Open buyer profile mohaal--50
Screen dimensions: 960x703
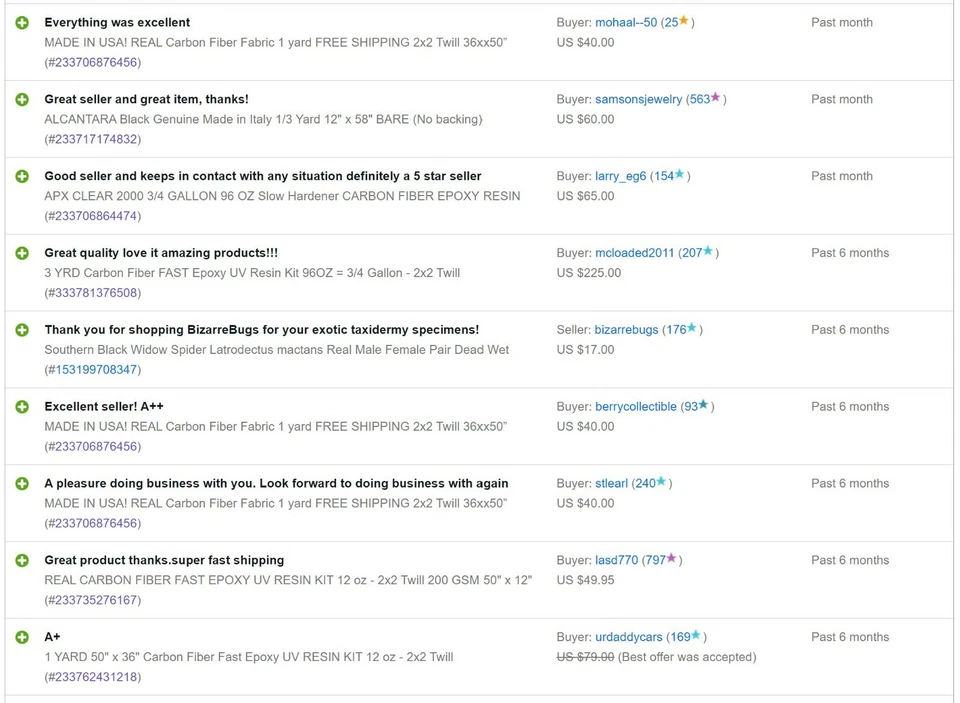click(x=626, y=23)
